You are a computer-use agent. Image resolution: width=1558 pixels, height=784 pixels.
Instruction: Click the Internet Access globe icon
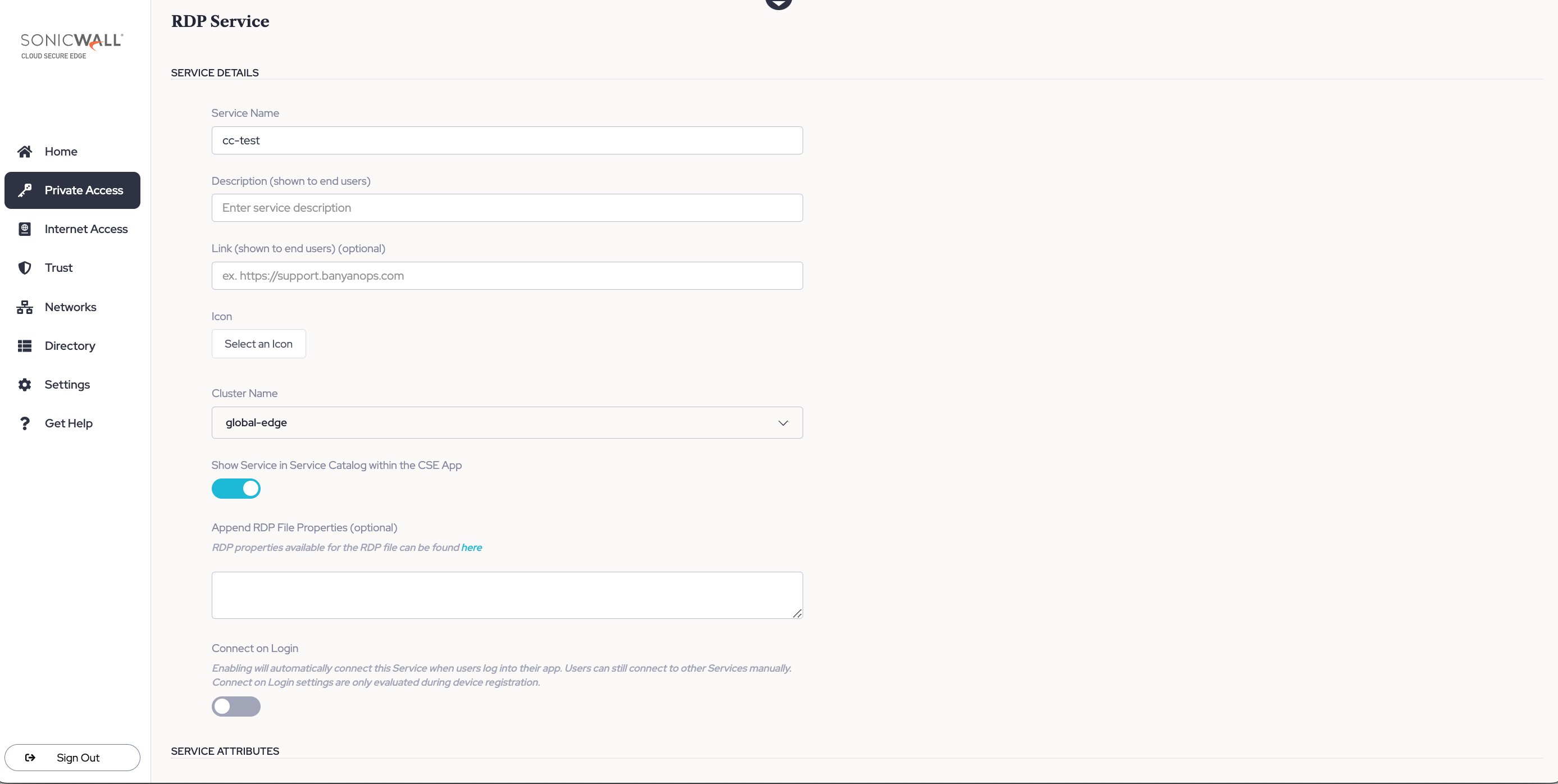tap(25, 229)
